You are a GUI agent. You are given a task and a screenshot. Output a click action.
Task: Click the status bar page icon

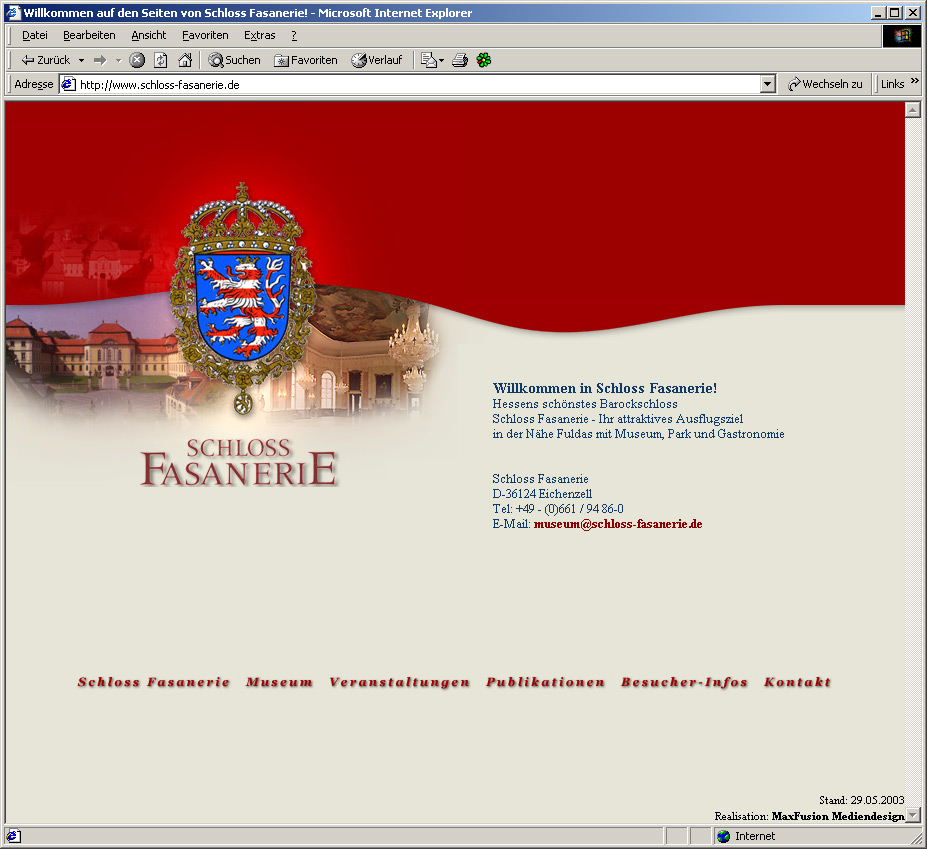click(13, 836)
